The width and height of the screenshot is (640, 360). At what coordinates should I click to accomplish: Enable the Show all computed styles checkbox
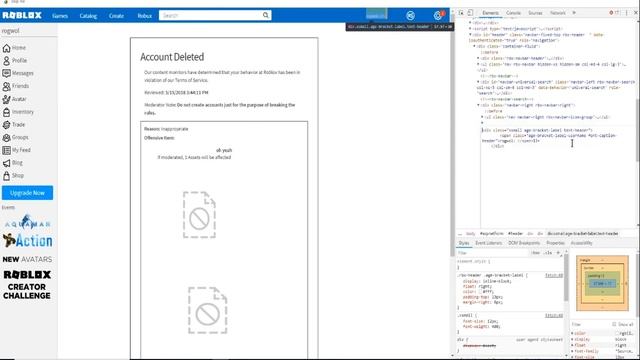tap(614, 324)
